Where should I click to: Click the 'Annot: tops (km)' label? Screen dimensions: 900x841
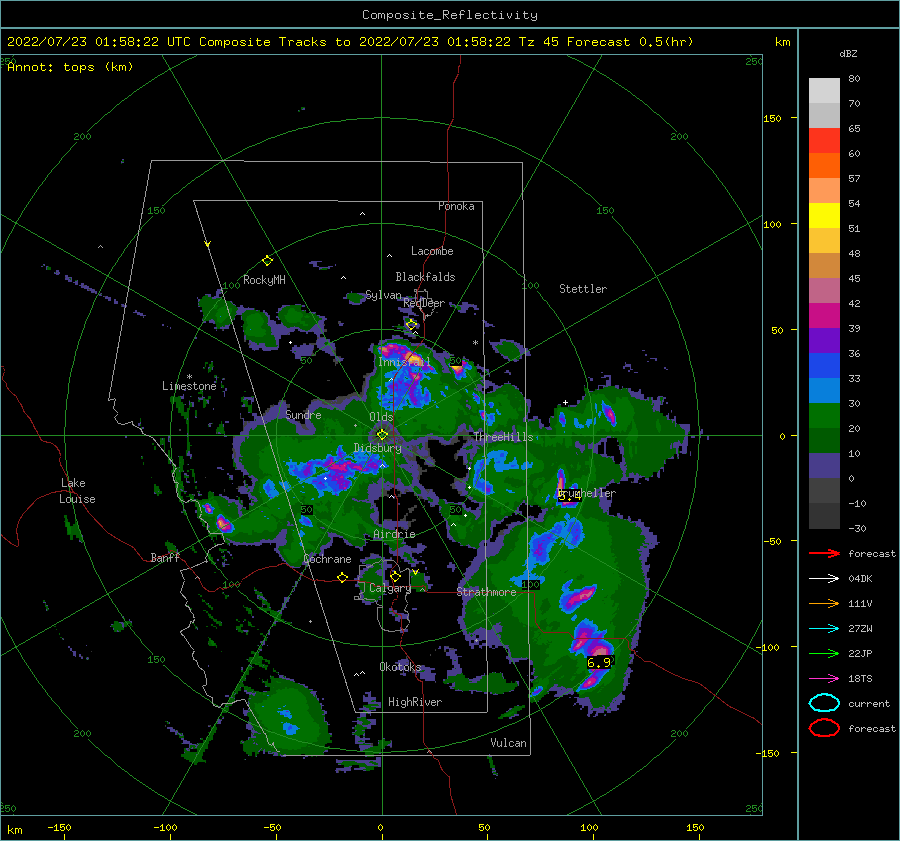pos(70,67)
